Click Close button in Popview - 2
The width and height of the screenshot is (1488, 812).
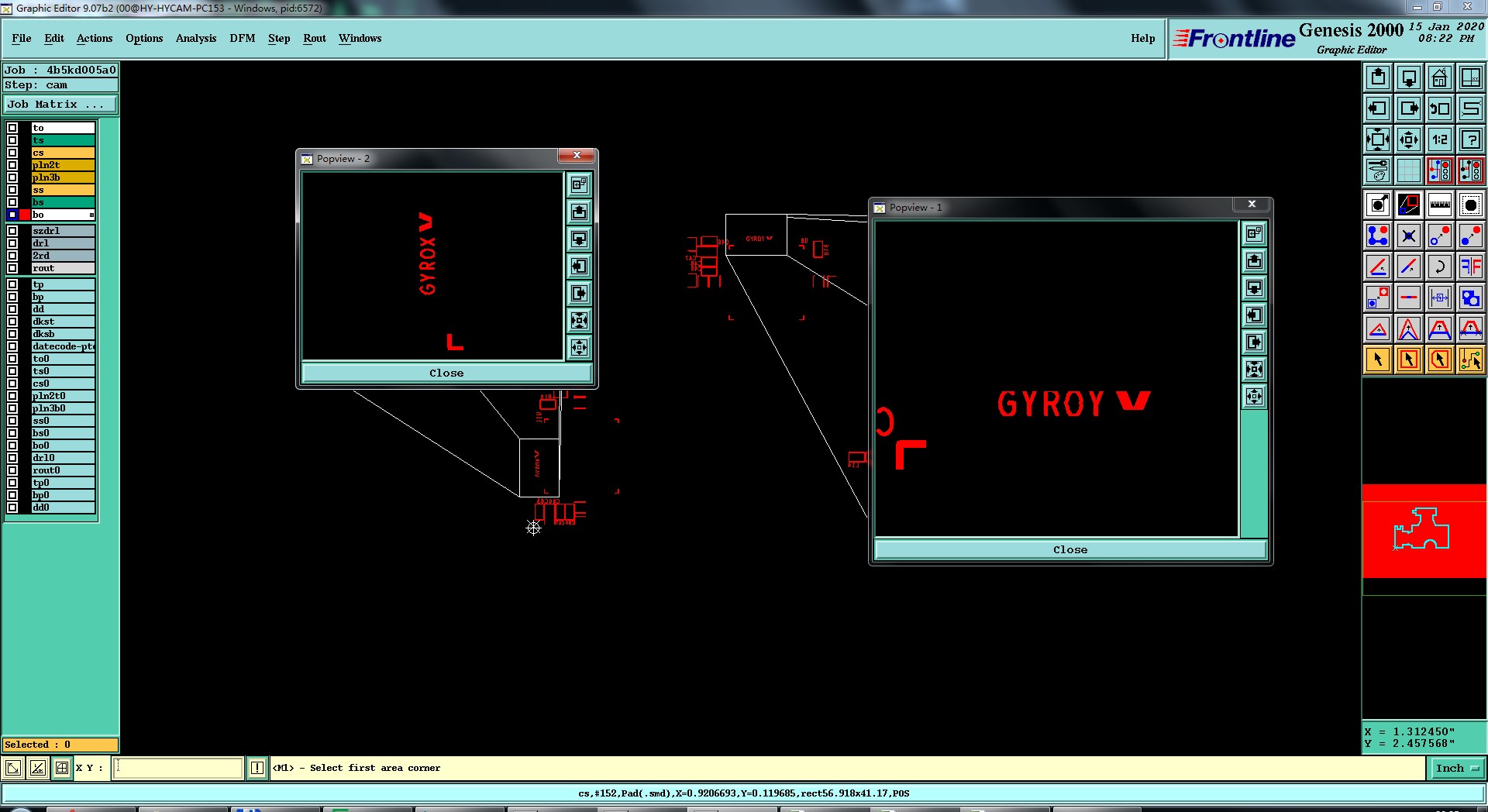click(446, 373)
